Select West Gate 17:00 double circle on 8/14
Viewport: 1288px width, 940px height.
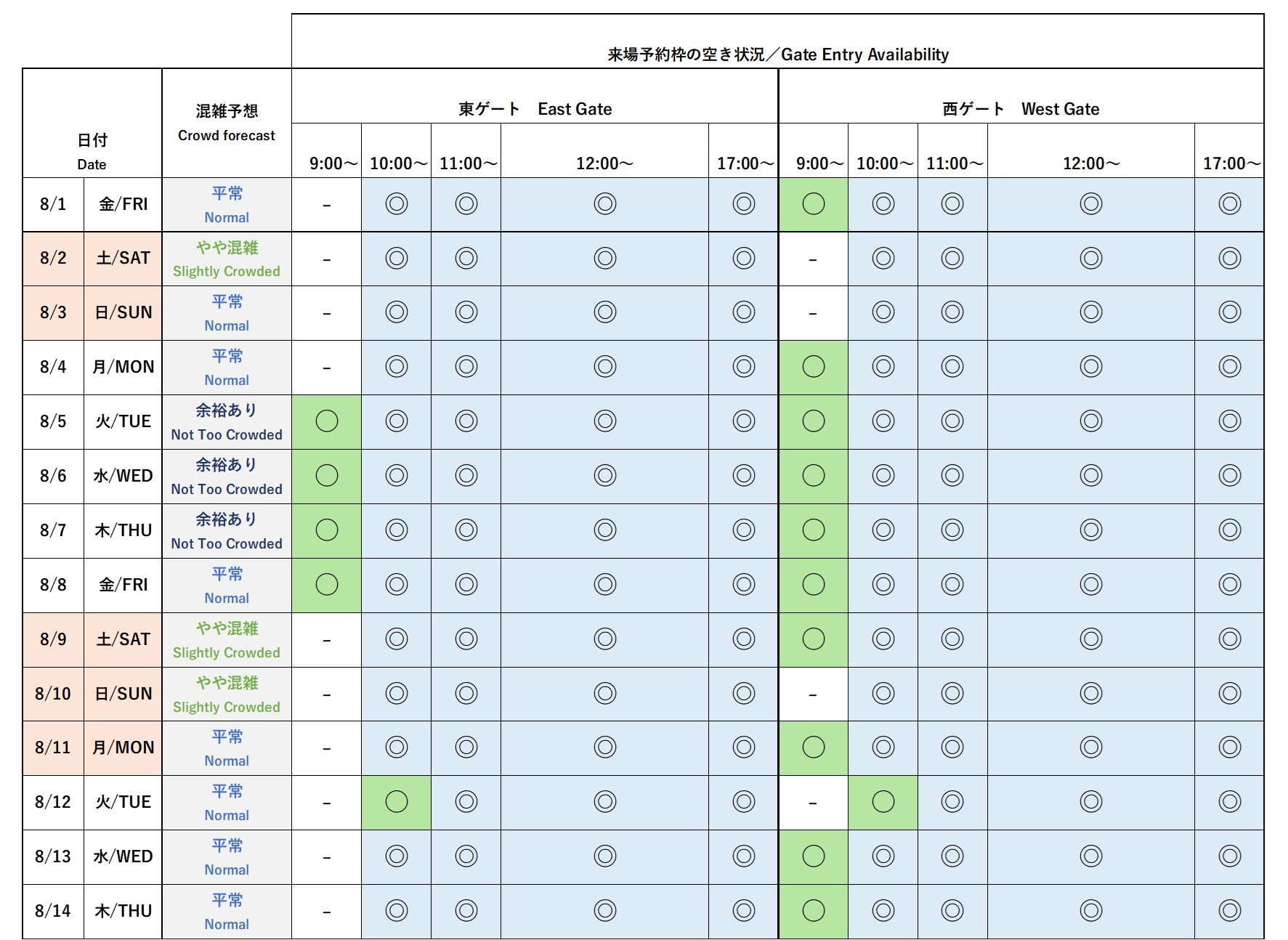(1229, 911)
